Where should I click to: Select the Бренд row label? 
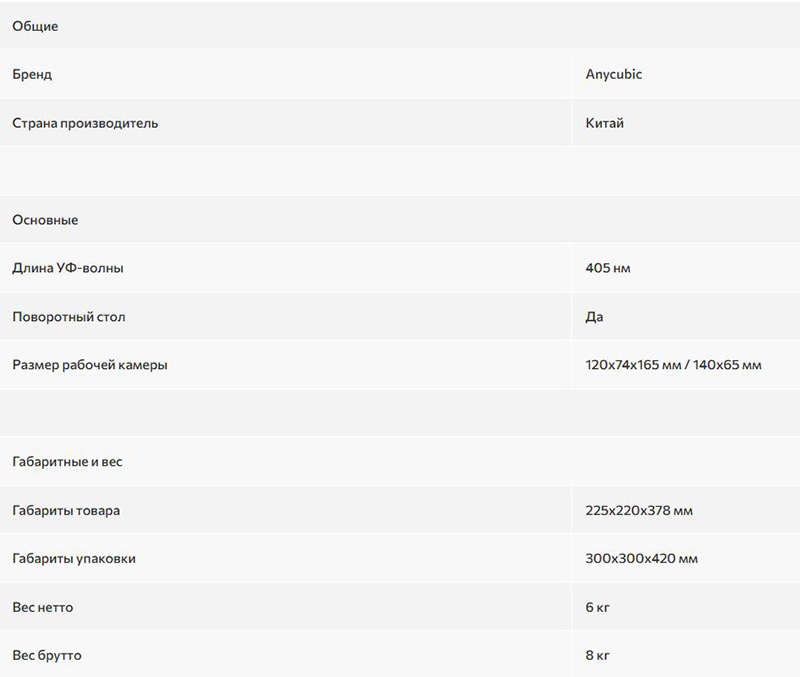(x=32, y=74)
